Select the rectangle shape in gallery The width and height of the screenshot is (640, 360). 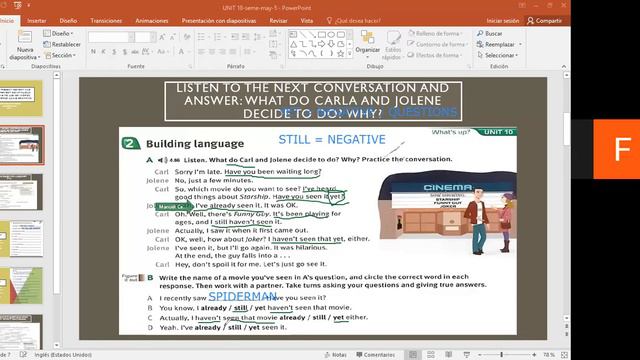(321, 35)
